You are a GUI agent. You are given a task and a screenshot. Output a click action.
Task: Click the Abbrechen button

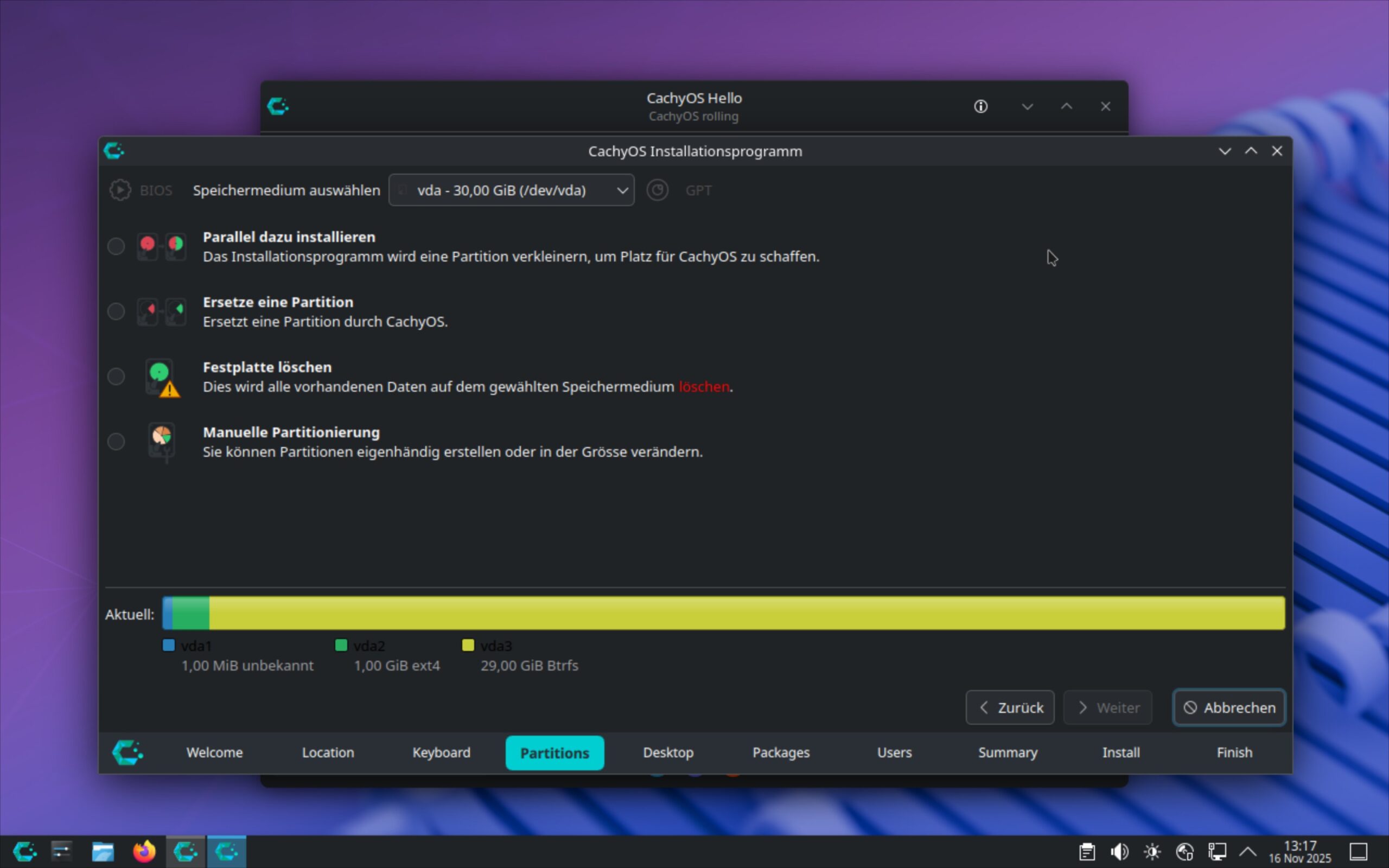coord(1229,708)
